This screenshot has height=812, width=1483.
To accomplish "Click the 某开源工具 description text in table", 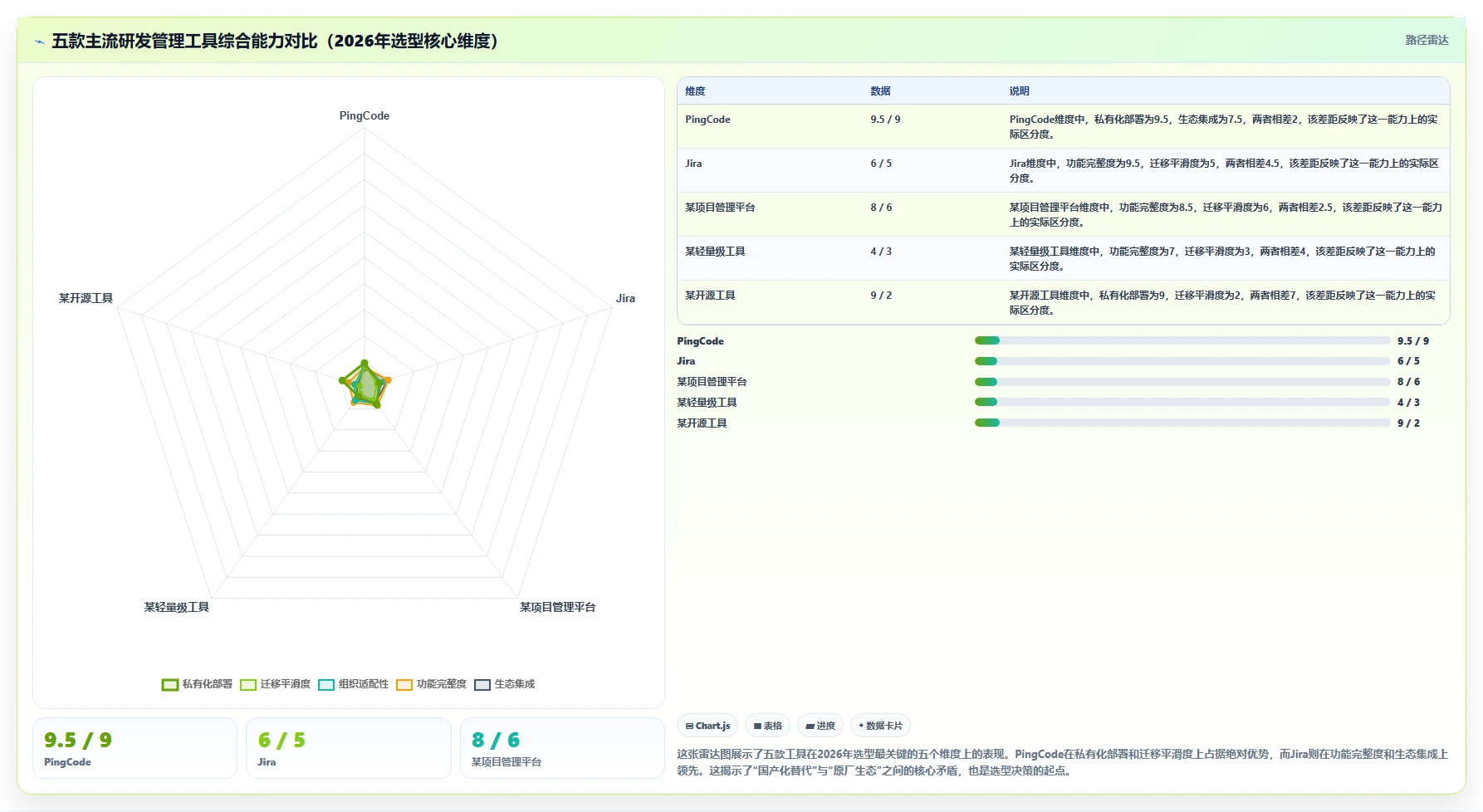I will click(1224, 303).
